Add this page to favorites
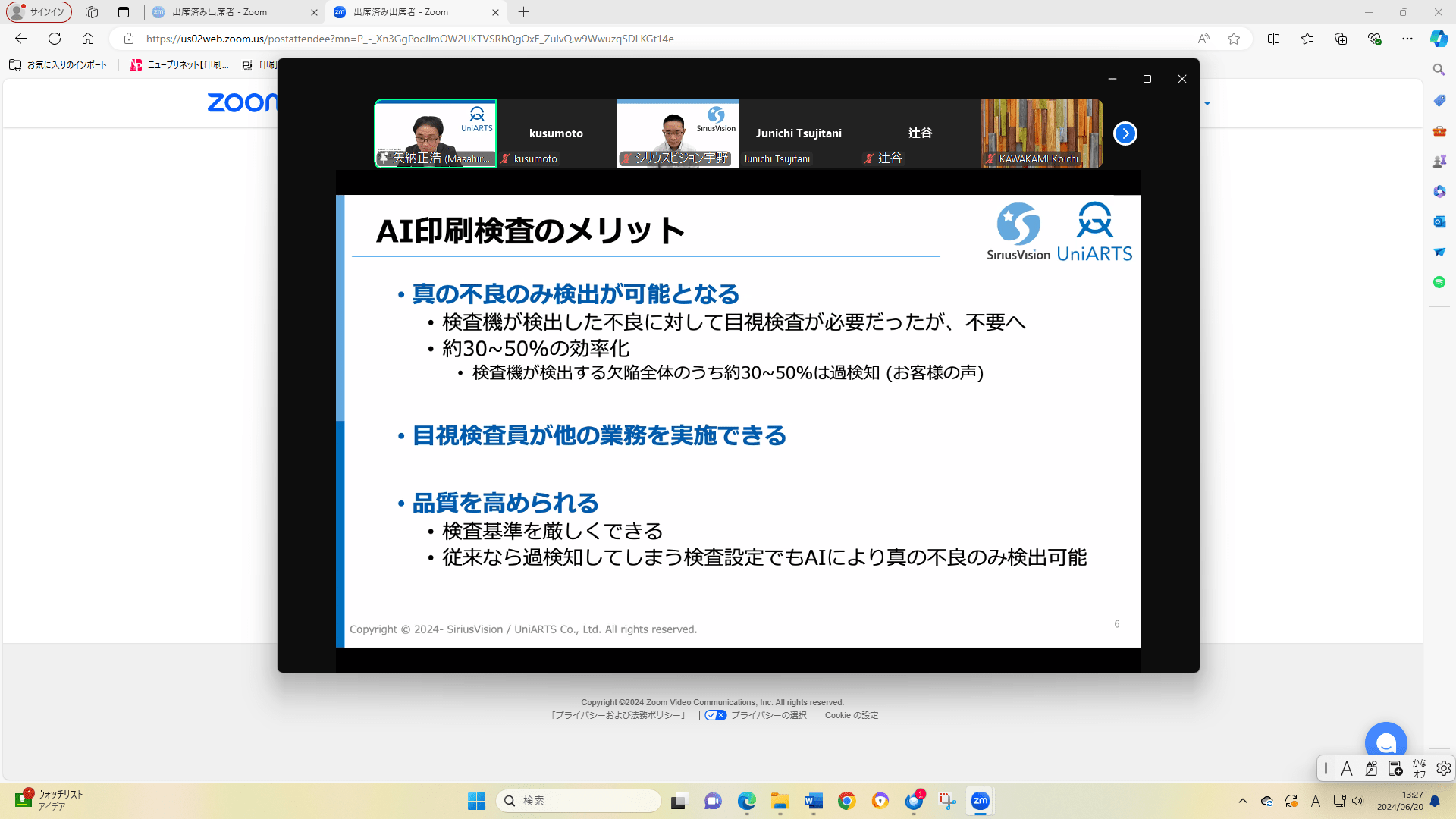Image resolution: width=1456 pixels, height=819 pixels. [1234, 39]
